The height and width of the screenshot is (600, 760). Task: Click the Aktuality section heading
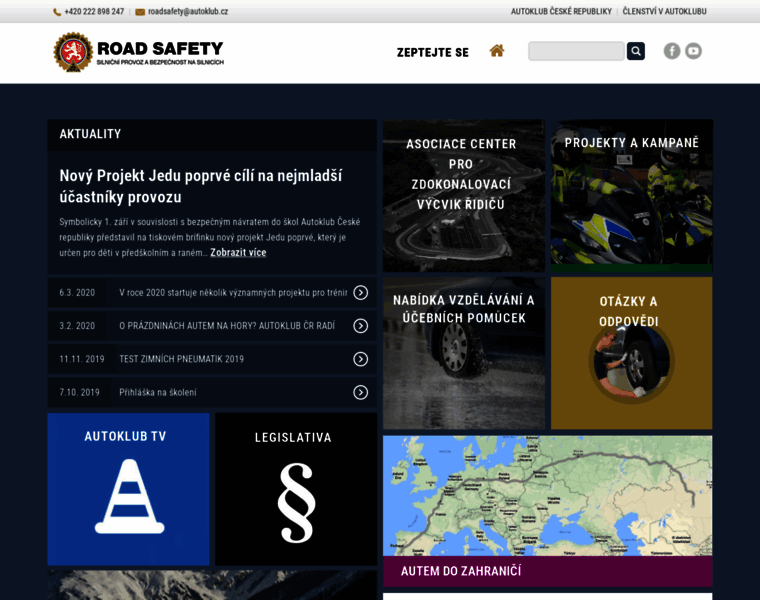(90, 134)
